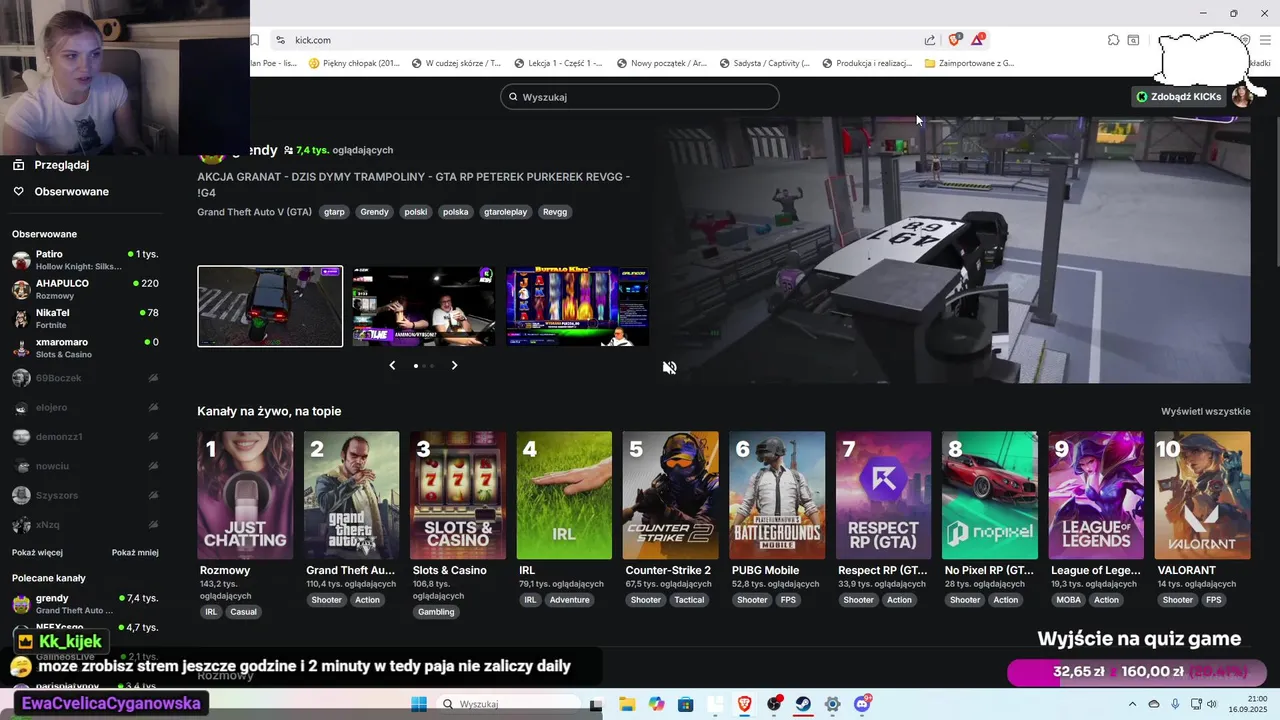Screen dimensions: 1280x720
Task: Go to next featured stream arrow
Action: tap(454, 365)
